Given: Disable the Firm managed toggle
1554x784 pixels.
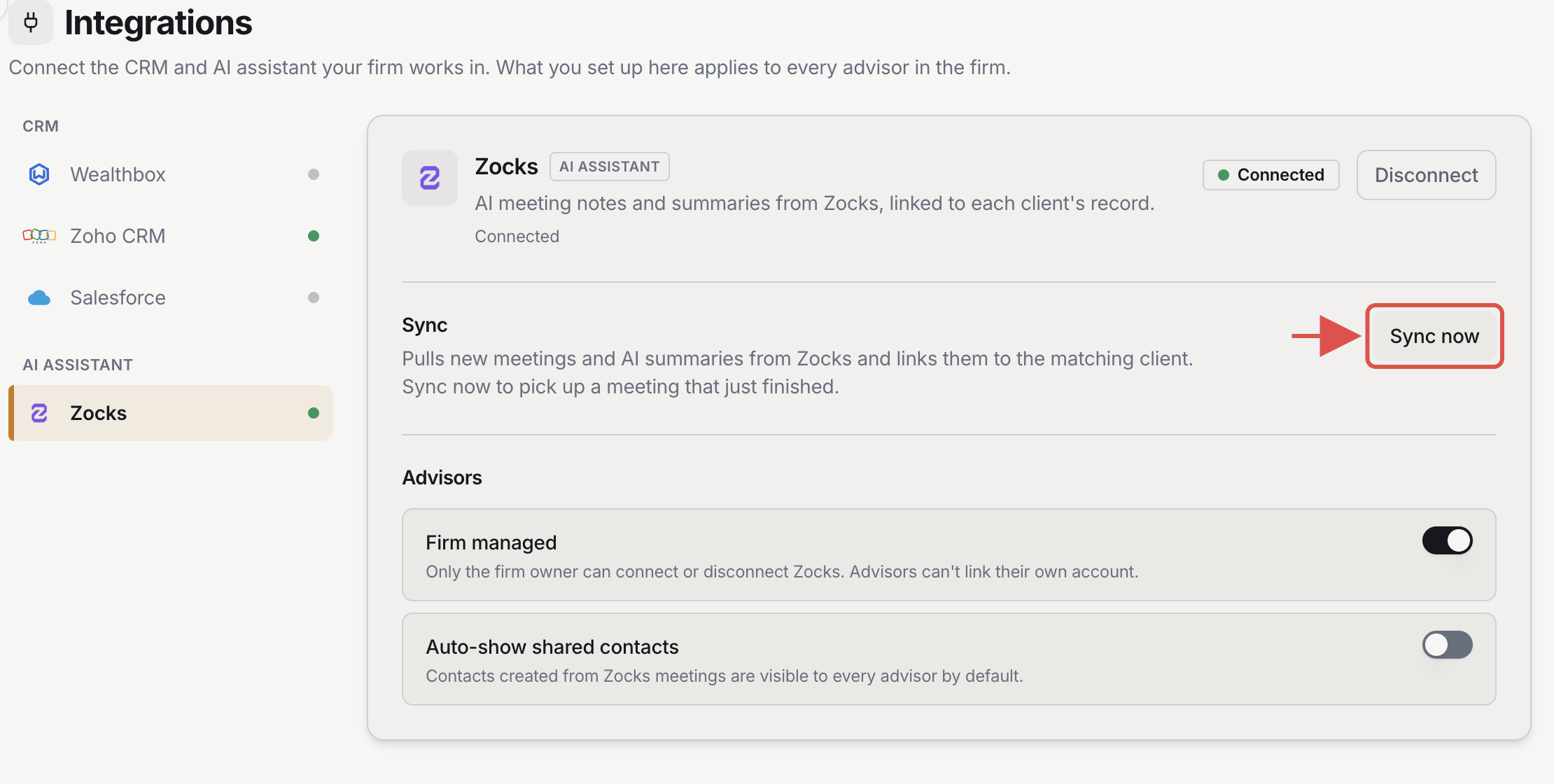Looking at the screenshot, I should [1448, 540].
